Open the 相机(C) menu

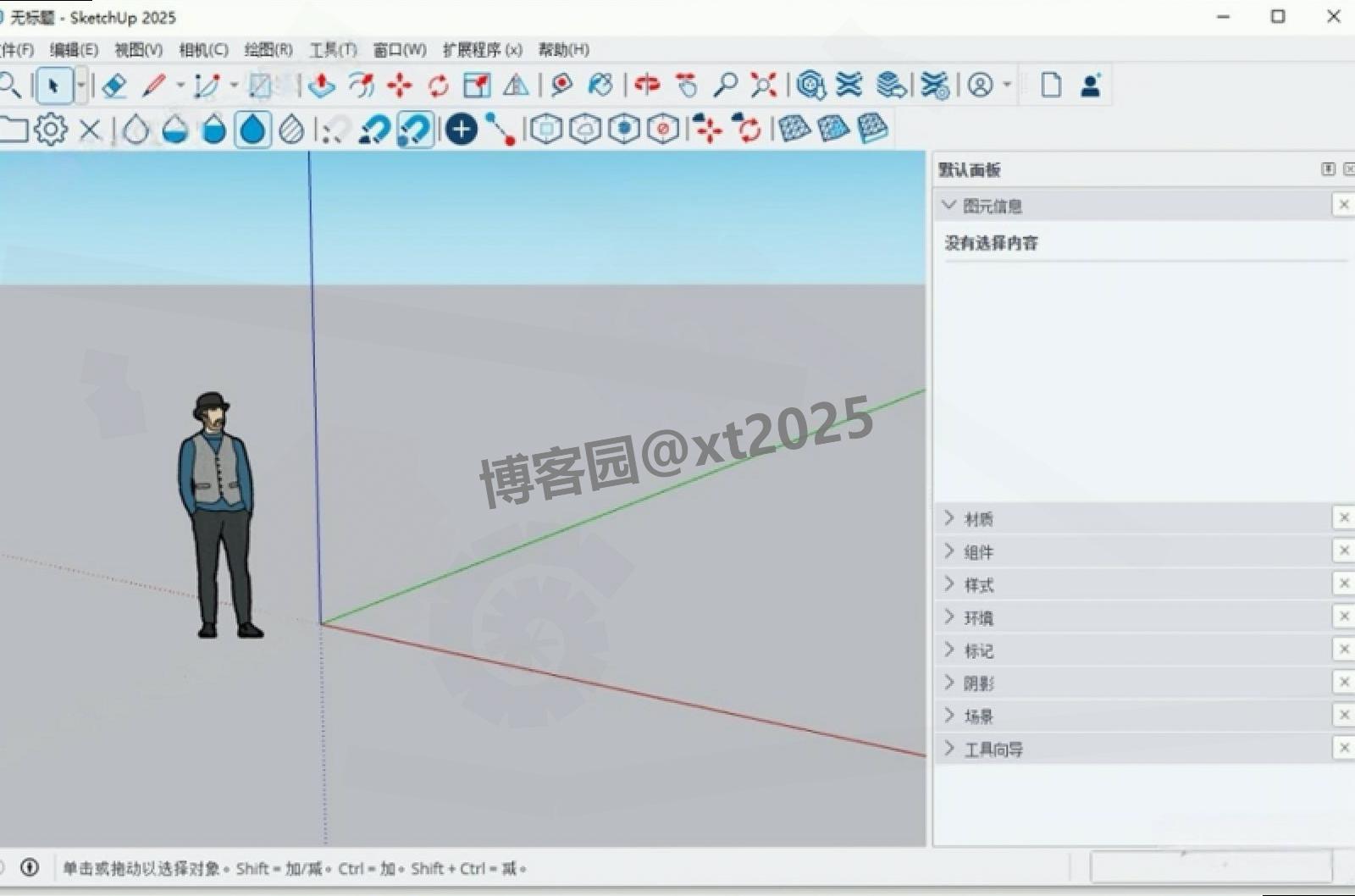click(203, 50)
